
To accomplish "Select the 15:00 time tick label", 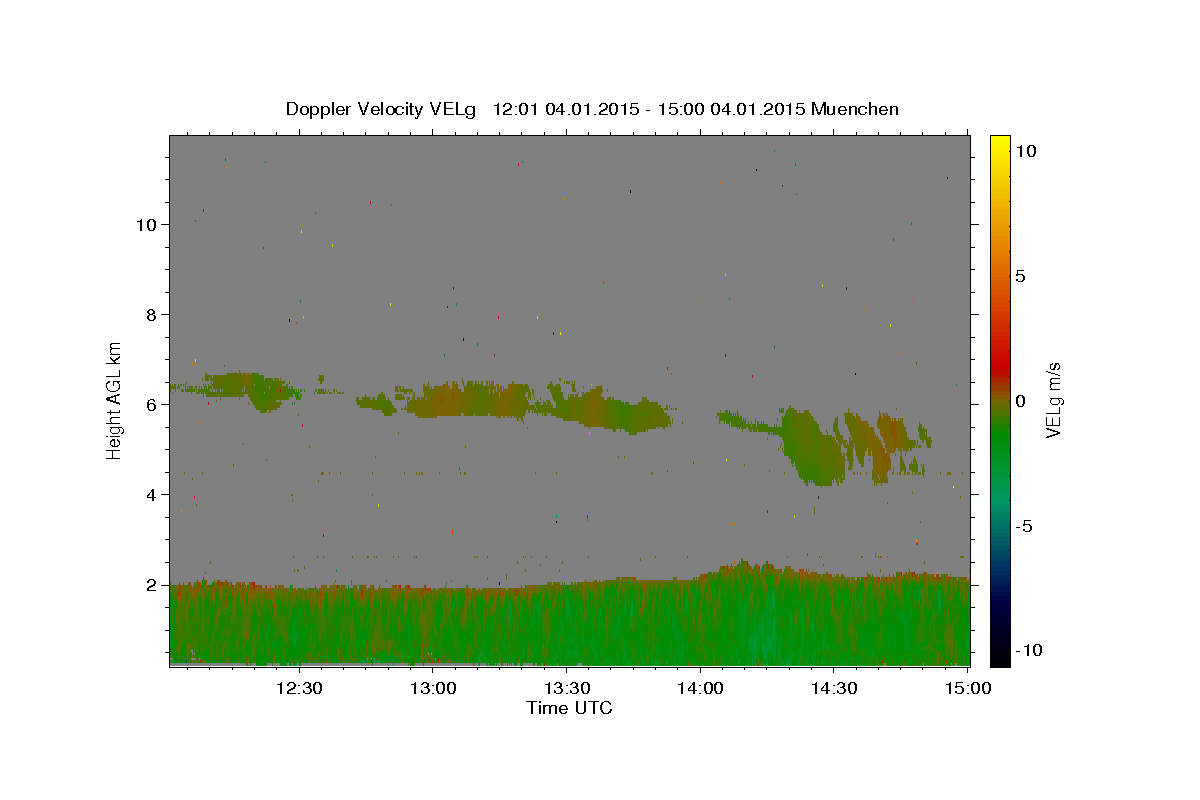I will 968,688.
